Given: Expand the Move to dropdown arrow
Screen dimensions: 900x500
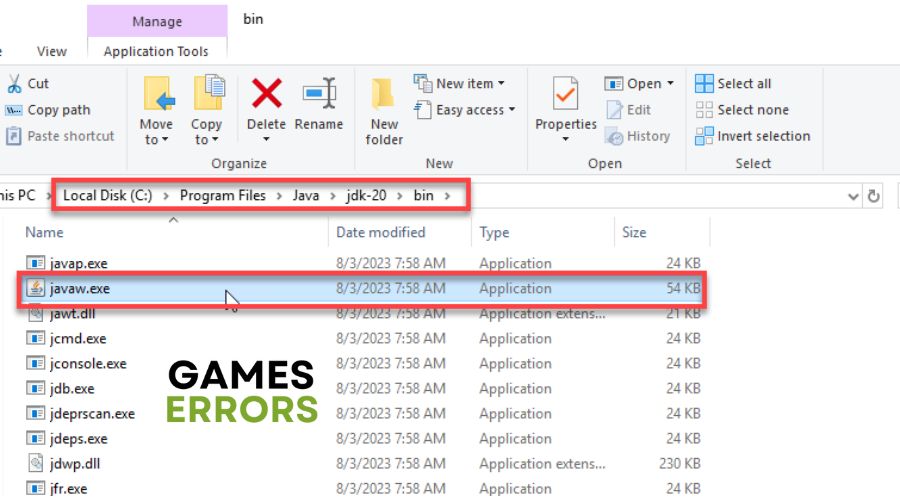Looking at the screenshot, I should 165,139.
